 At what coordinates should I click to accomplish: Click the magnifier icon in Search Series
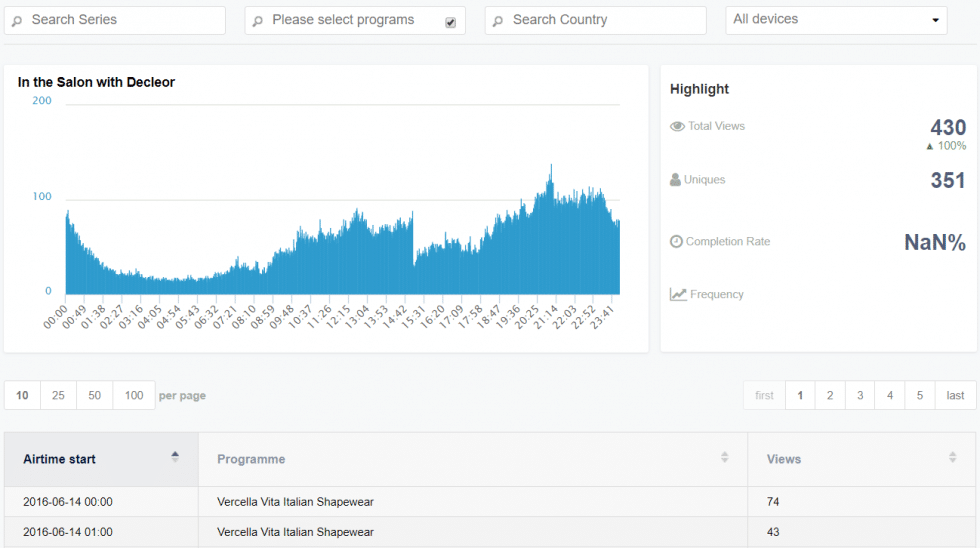[x=17, y=21]
